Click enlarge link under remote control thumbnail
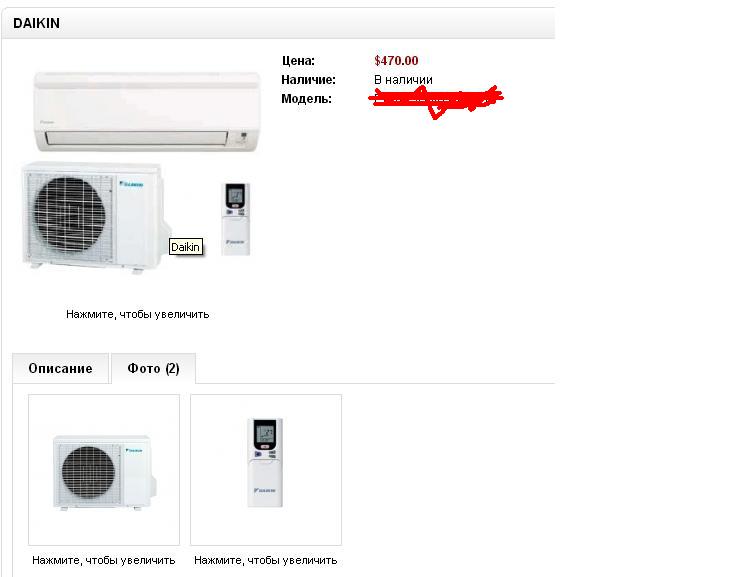This screenshot has width=751, height=577. (265, 560)
